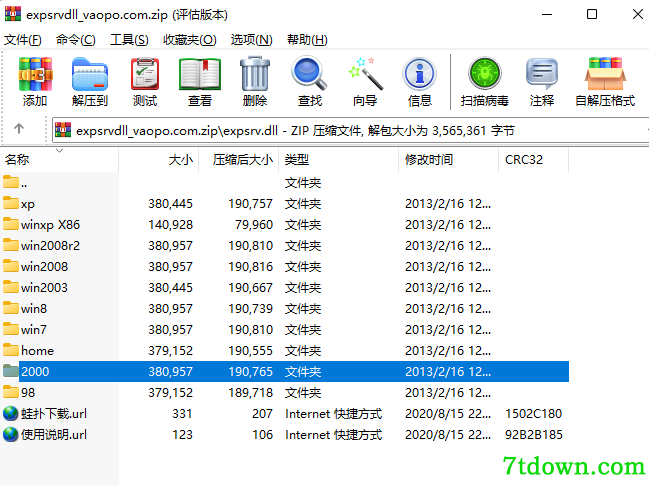Select the win2003 folder icon
Screen dimensions: 649x485
(11, 287)
